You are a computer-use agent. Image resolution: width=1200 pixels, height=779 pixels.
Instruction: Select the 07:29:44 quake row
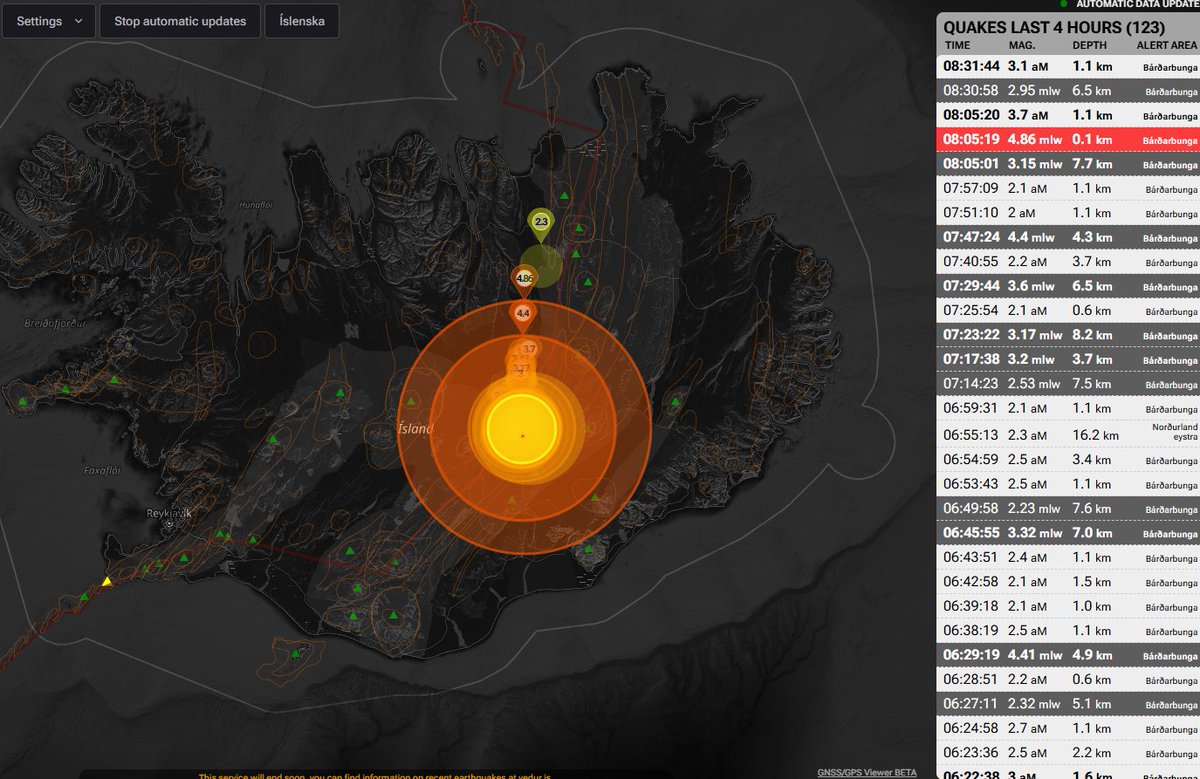click(x=1067, y=286)
